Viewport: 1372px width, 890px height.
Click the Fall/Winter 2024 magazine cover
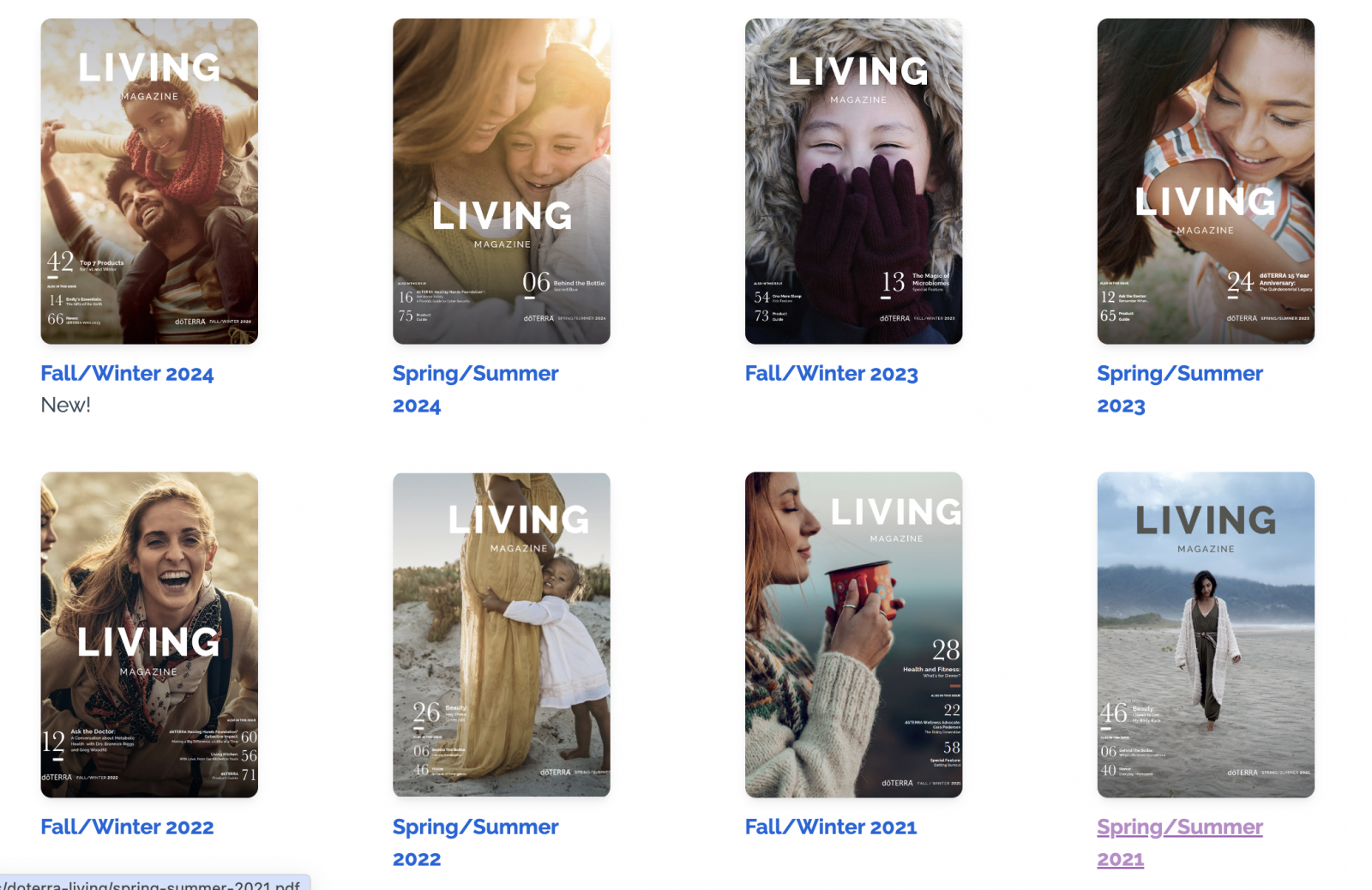(149, 181)
